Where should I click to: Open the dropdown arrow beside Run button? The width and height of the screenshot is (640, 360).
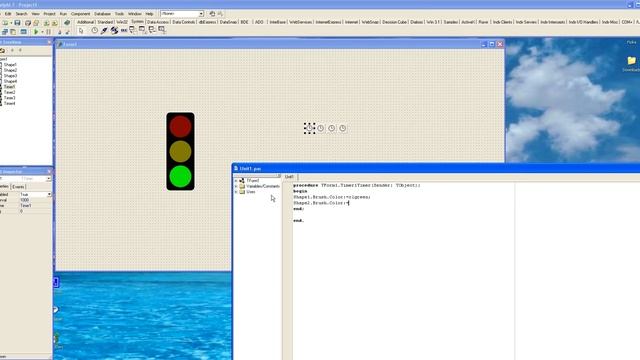[x=42, y=31]
